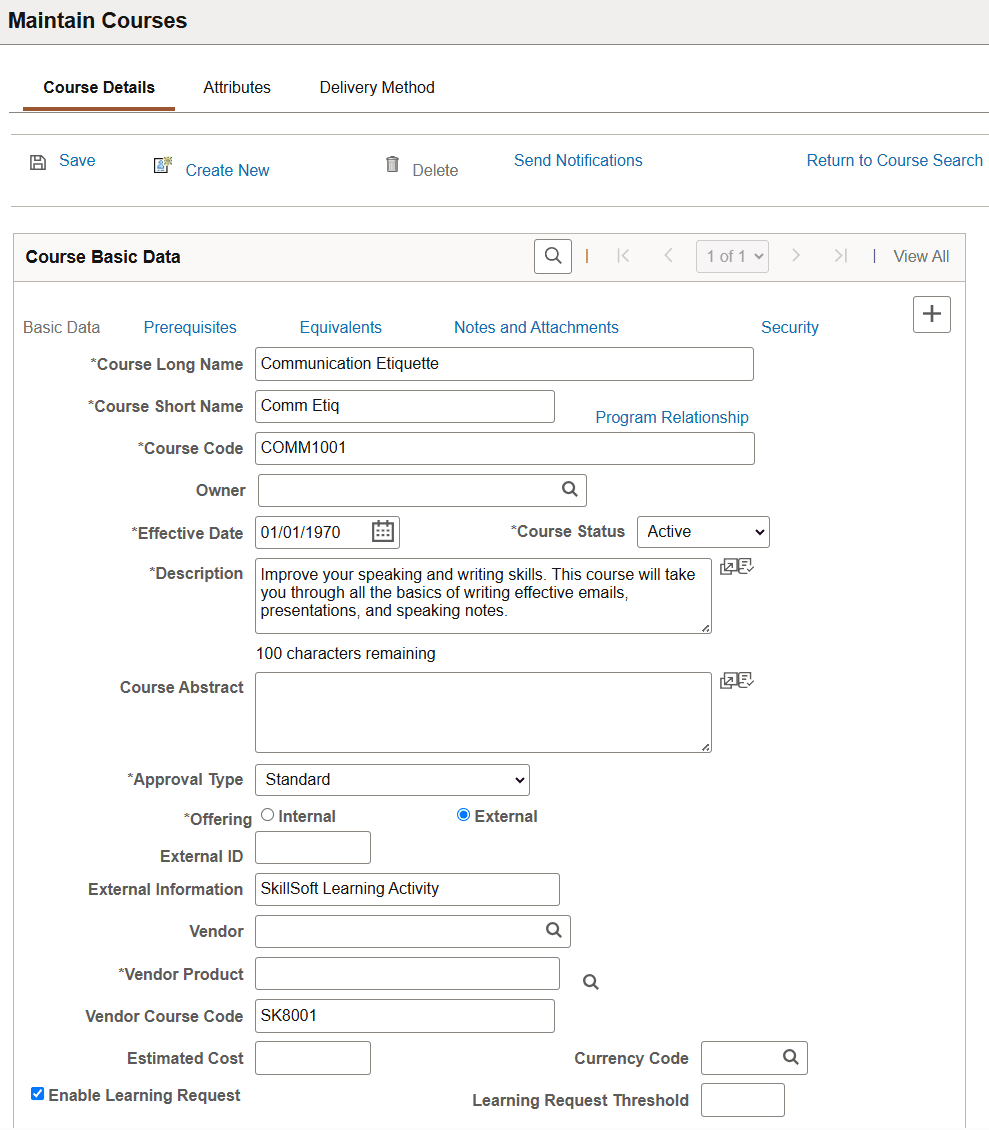The width and height of the screenshot is (989, 1130).
Task: Open Security sub-tab
Action: click(x=790, y=327)
